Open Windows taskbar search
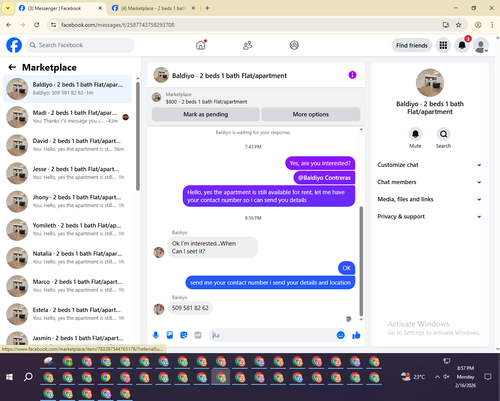The image size is (500, 401). coord(28,377)
